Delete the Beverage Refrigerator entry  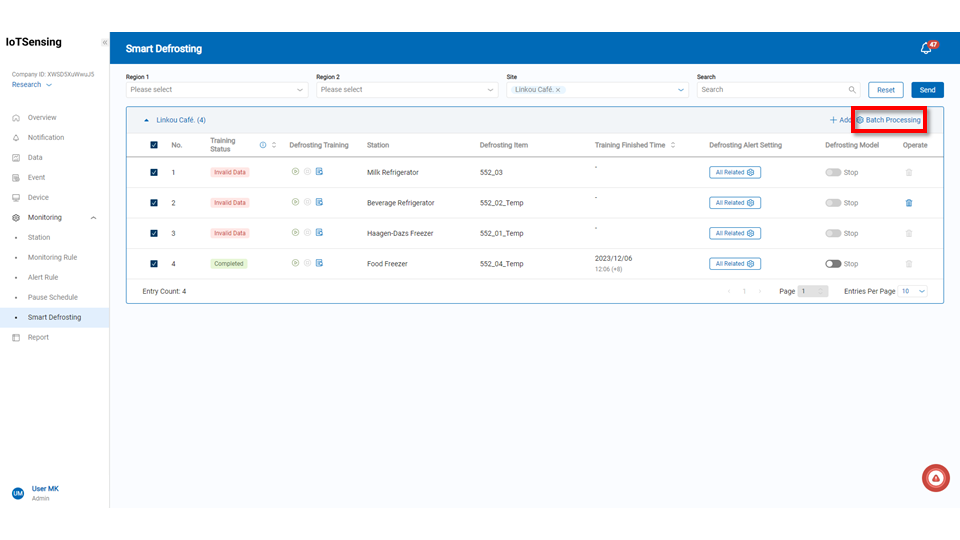(908, 203)
